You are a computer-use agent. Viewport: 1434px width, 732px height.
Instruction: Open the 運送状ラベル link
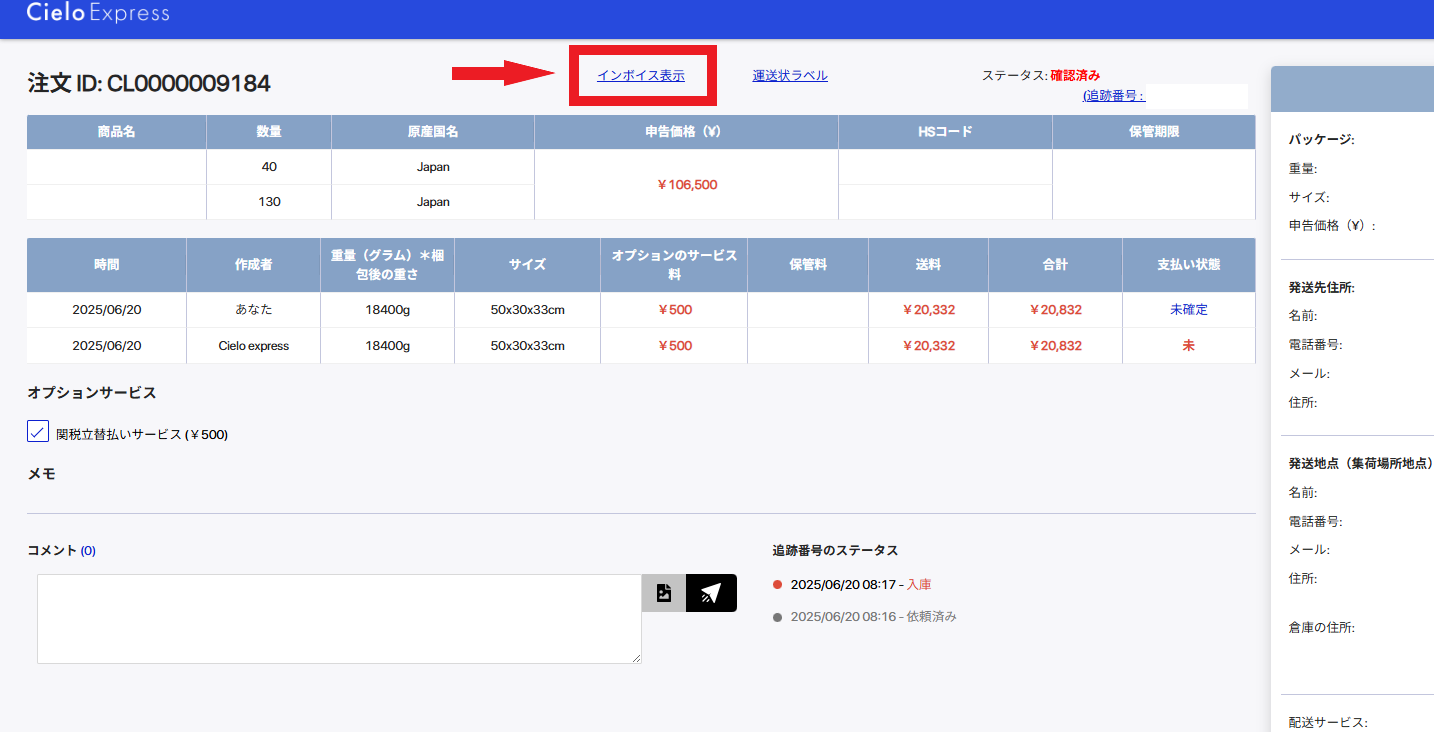790,75
